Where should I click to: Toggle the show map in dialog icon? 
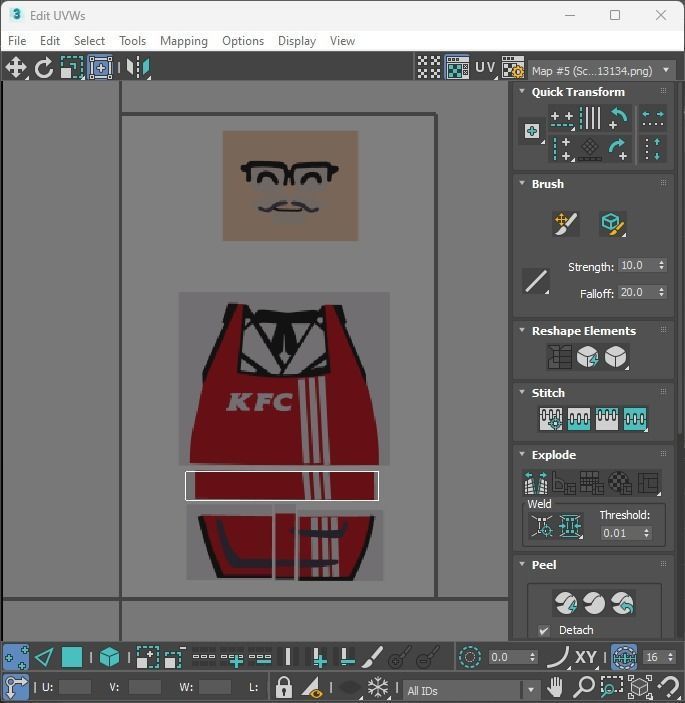tap(457, 68)
